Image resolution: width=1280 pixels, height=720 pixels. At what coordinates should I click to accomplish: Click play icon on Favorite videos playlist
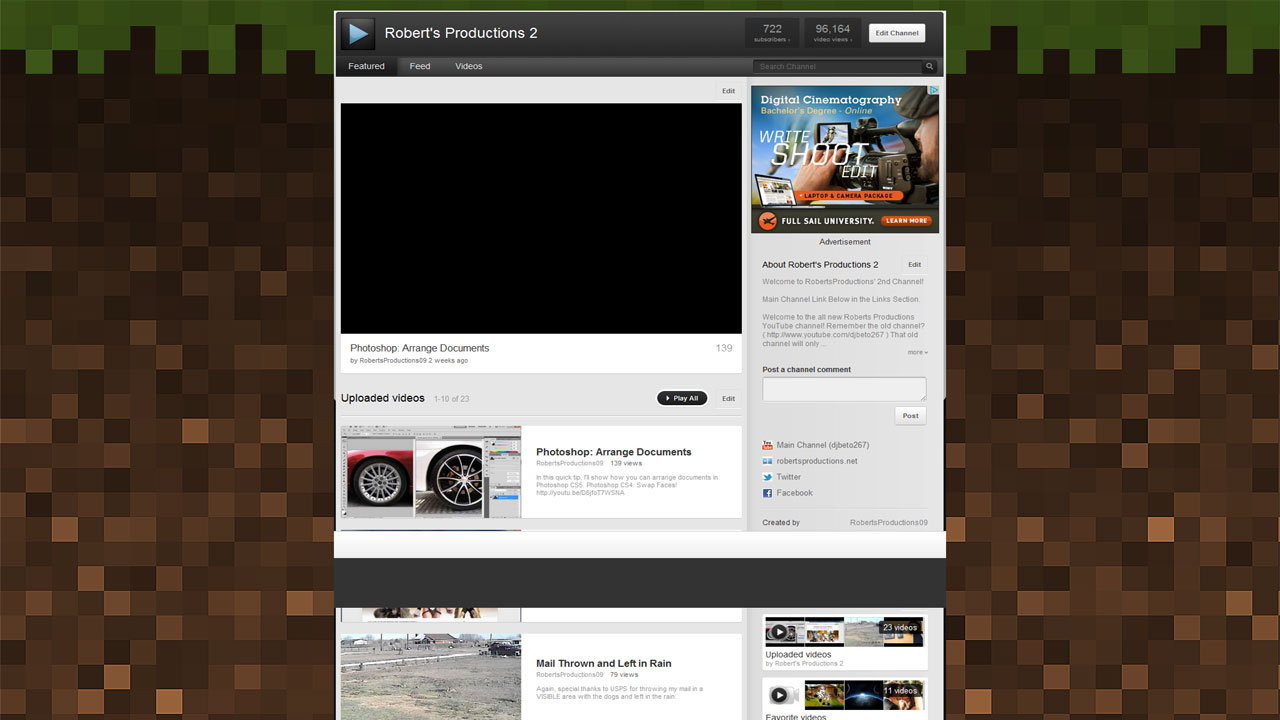(x=779, y=695)
